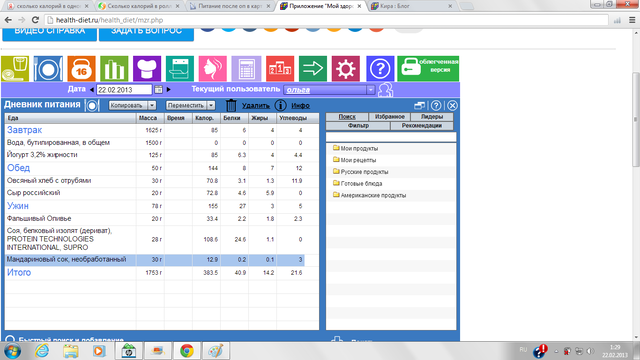Click the Копировать button
The height and width of the screenshot is (360, 640).
click(x=128, y=105)
